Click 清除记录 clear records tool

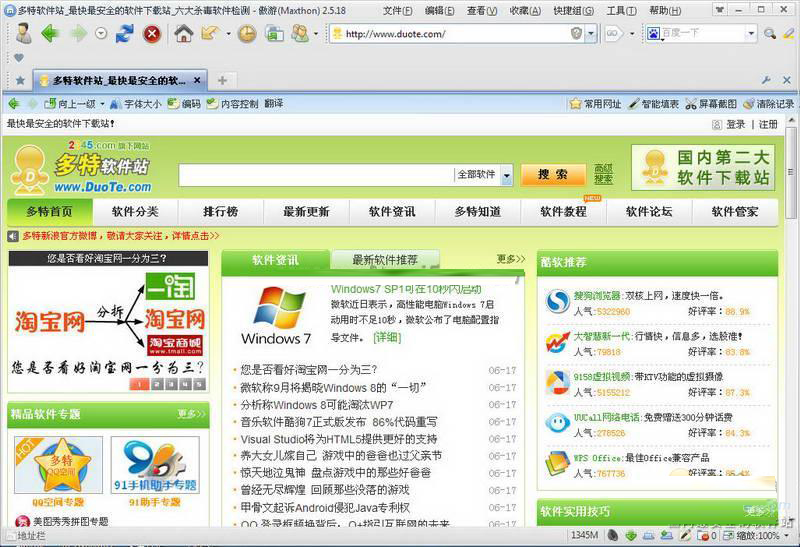(x=768, y=104)
